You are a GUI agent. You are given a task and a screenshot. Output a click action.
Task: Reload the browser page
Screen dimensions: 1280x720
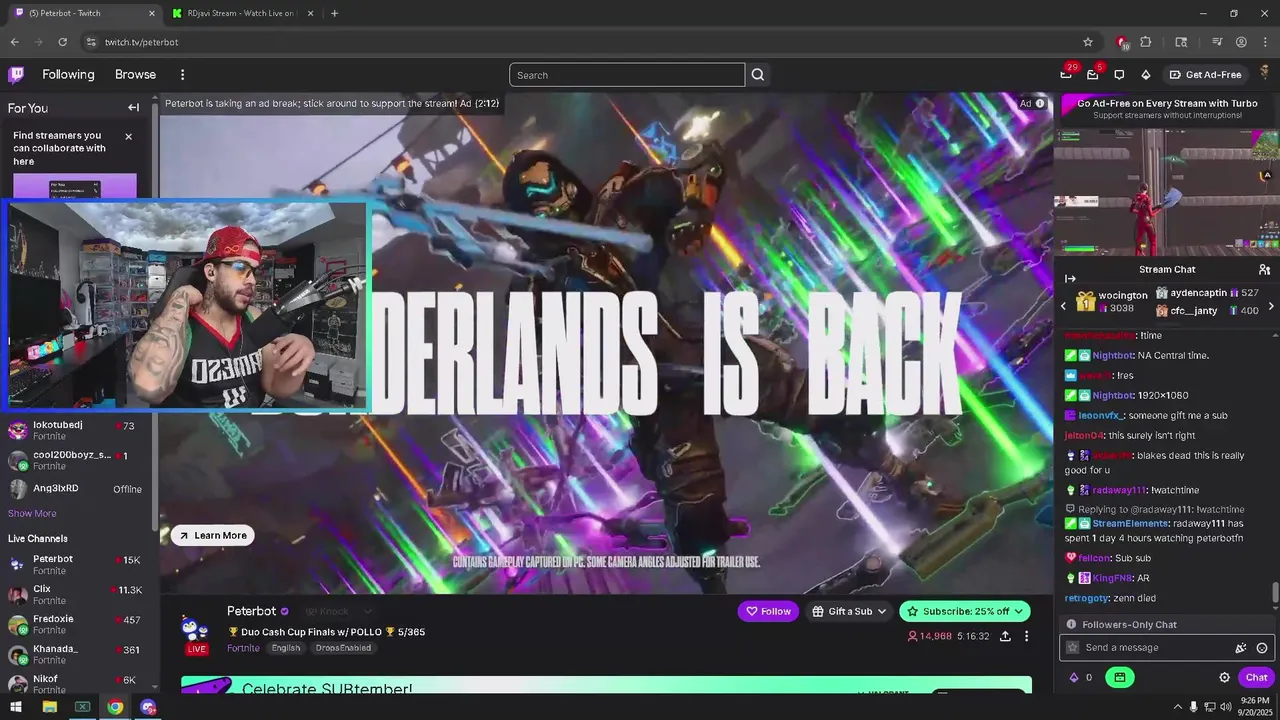pos(62,42)
